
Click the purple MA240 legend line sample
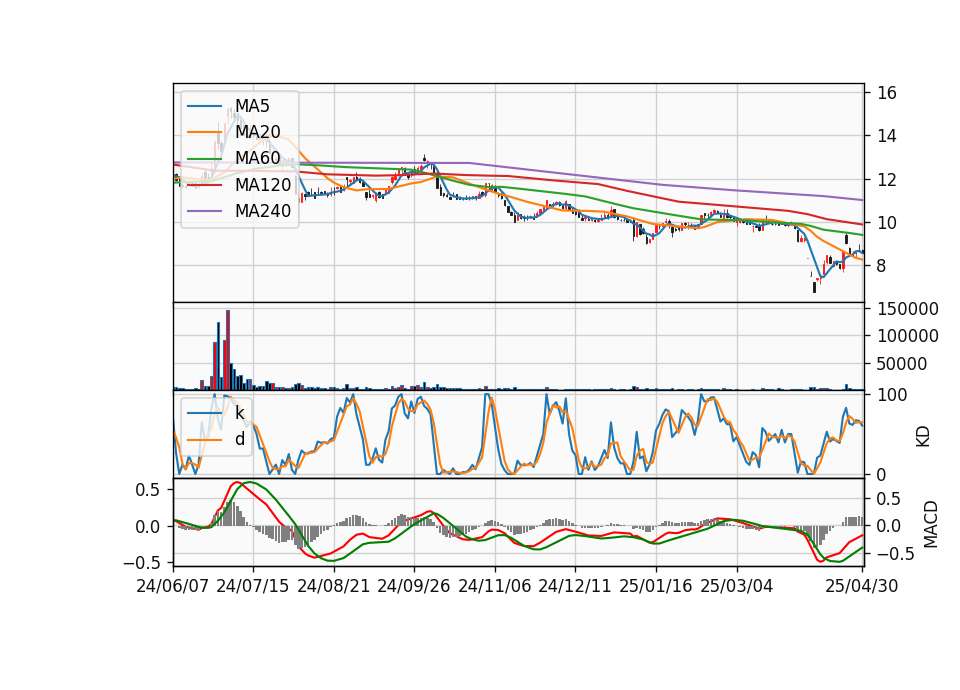pos(204,211)
